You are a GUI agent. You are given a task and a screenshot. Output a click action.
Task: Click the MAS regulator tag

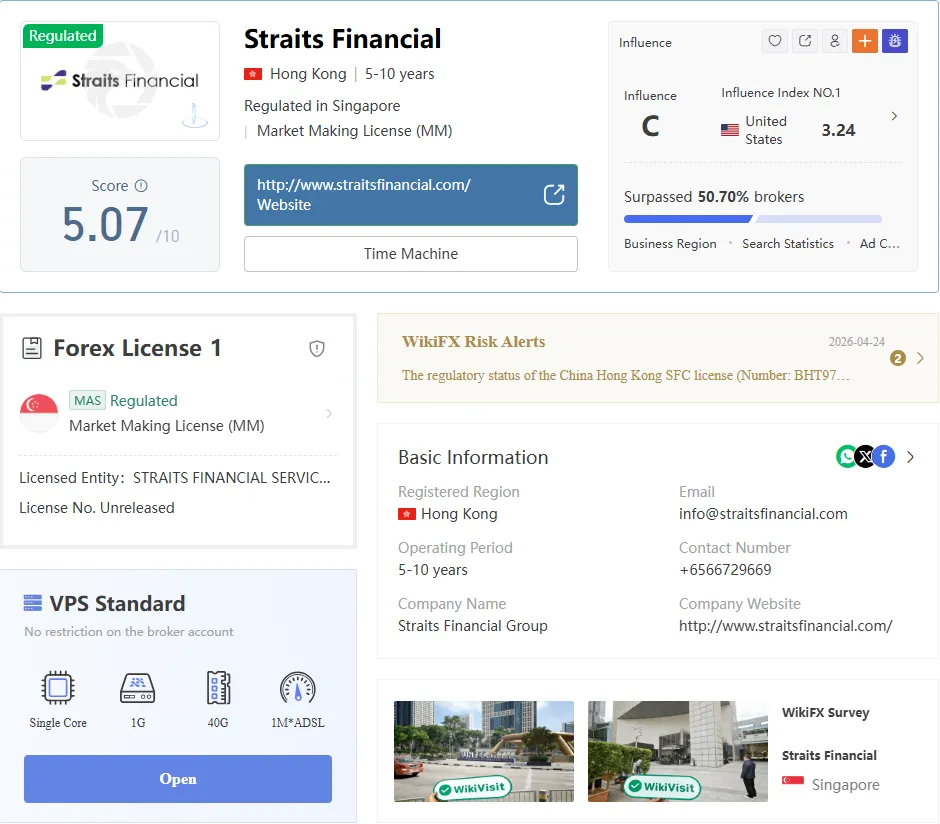point(88,400)
